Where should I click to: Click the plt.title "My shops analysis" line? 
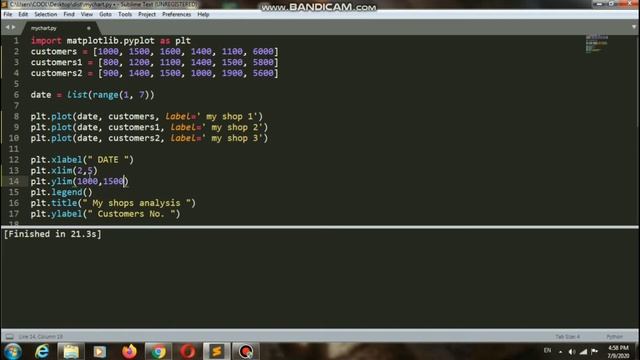pyautogui.click(x=113, y=203)
